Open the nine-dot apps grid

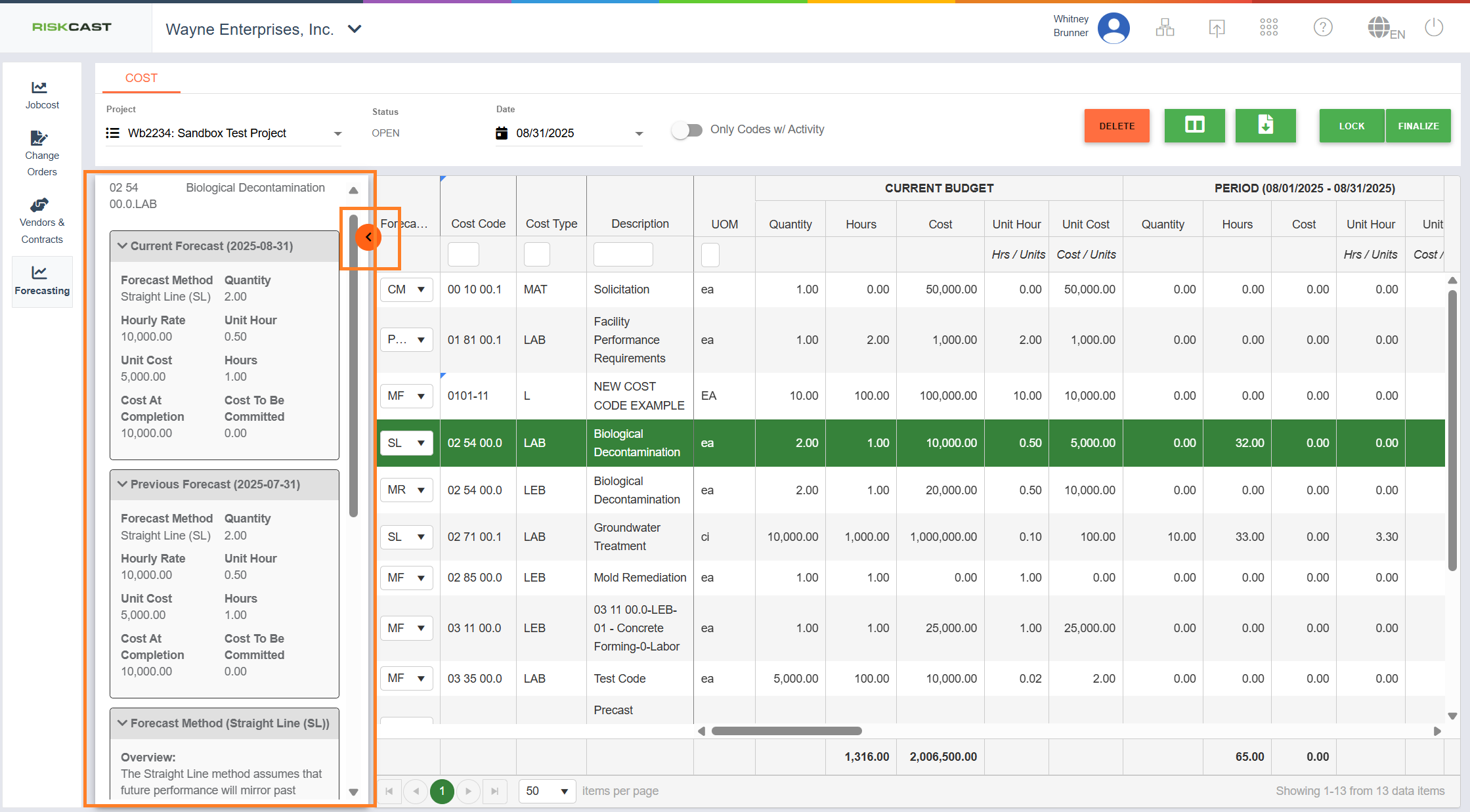coord(1268,28)
